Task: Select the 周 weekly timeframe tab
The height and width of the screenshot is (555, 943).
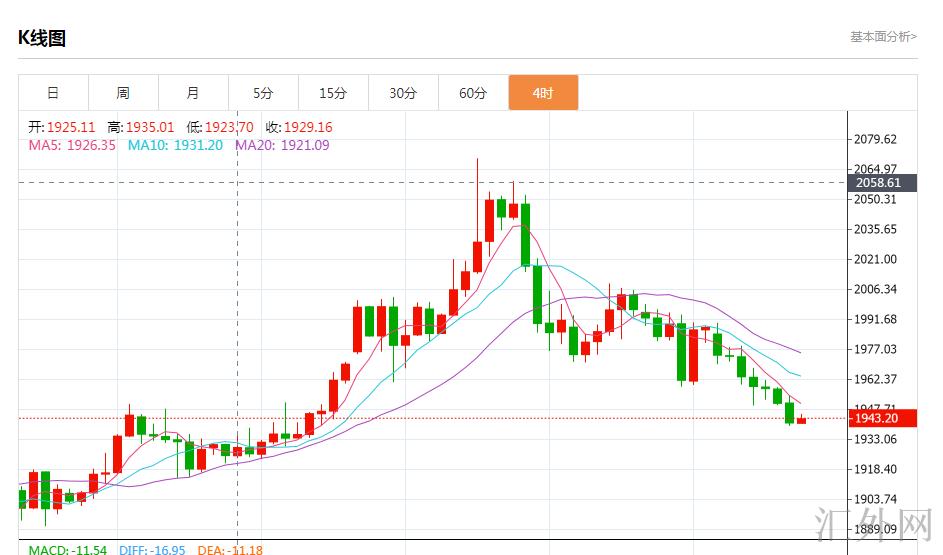Action: 123,93
